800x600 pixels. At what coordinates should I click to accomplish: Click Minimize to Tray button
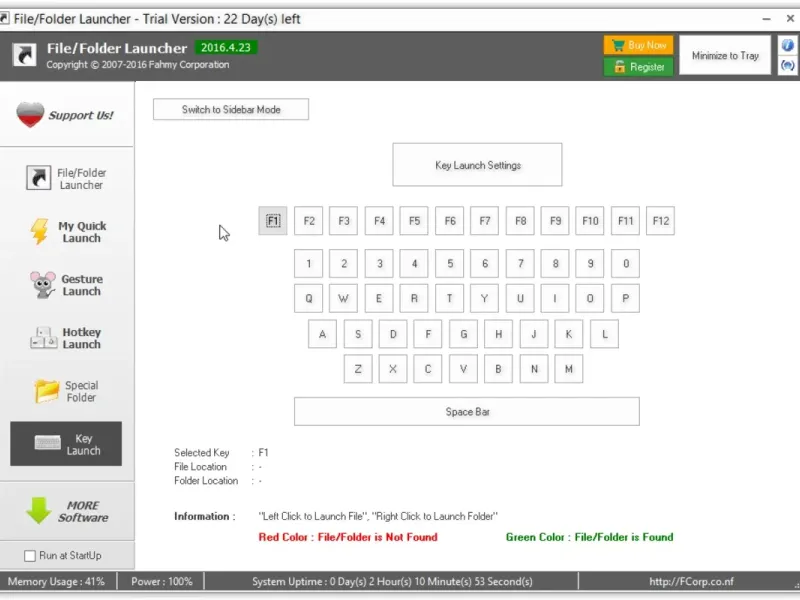(725, 55)
